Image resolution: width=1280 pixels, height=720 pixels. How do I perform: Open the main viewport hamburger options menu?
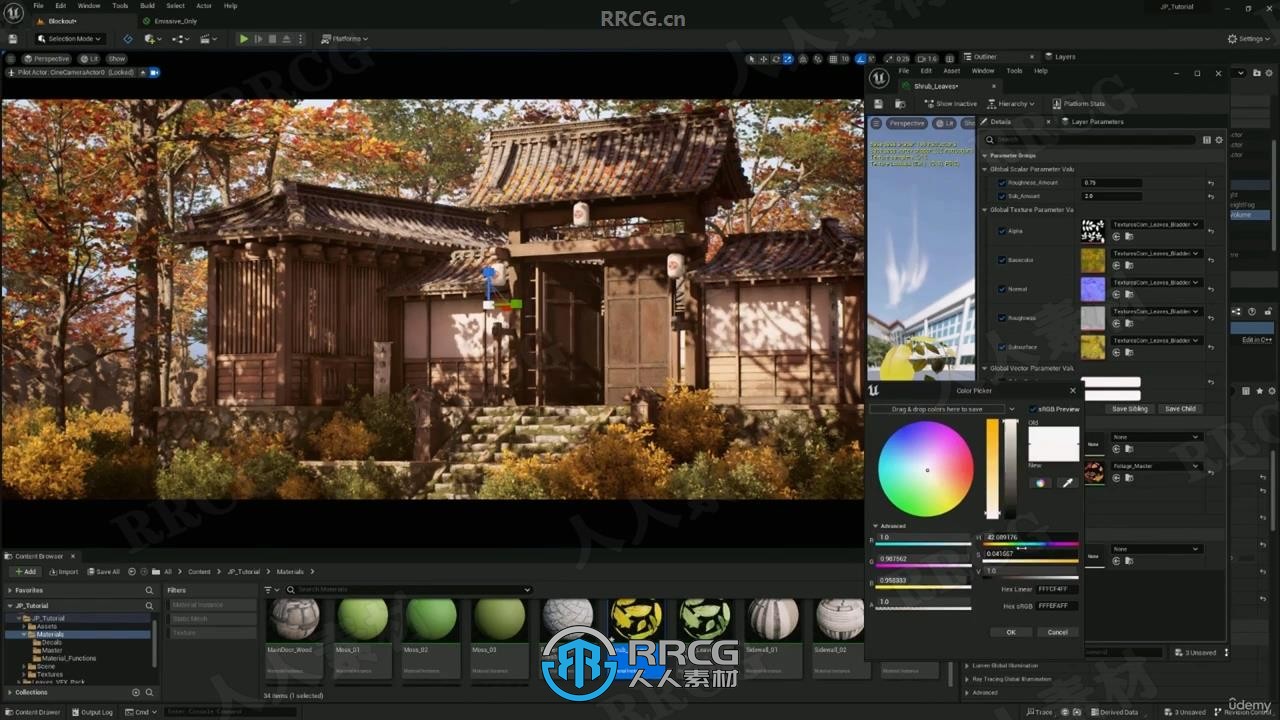(x=13, y=59)
